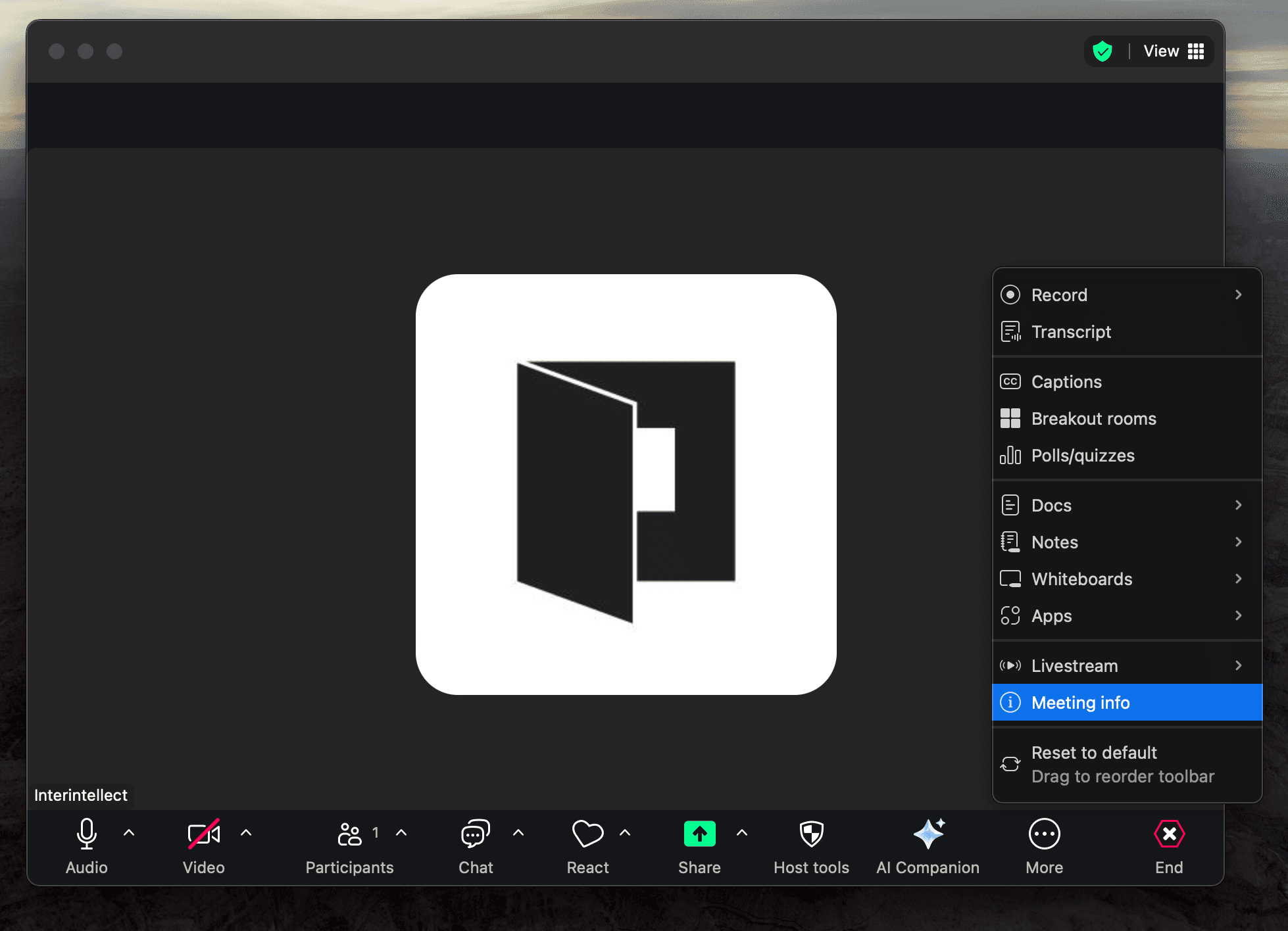1288x931 pixels.
Task: Open the Participants panel icon
Action: tap(349, 834)
